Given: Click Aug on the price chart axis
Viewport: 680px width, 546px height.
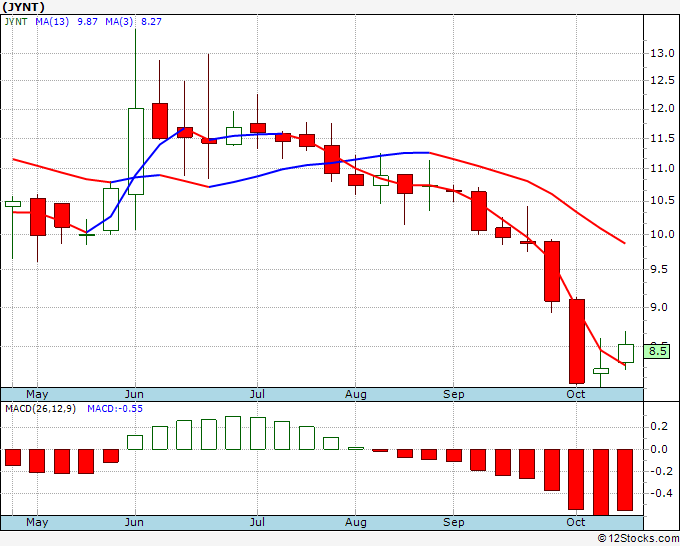Looking at the screenshot, I should tap(356, 394).
